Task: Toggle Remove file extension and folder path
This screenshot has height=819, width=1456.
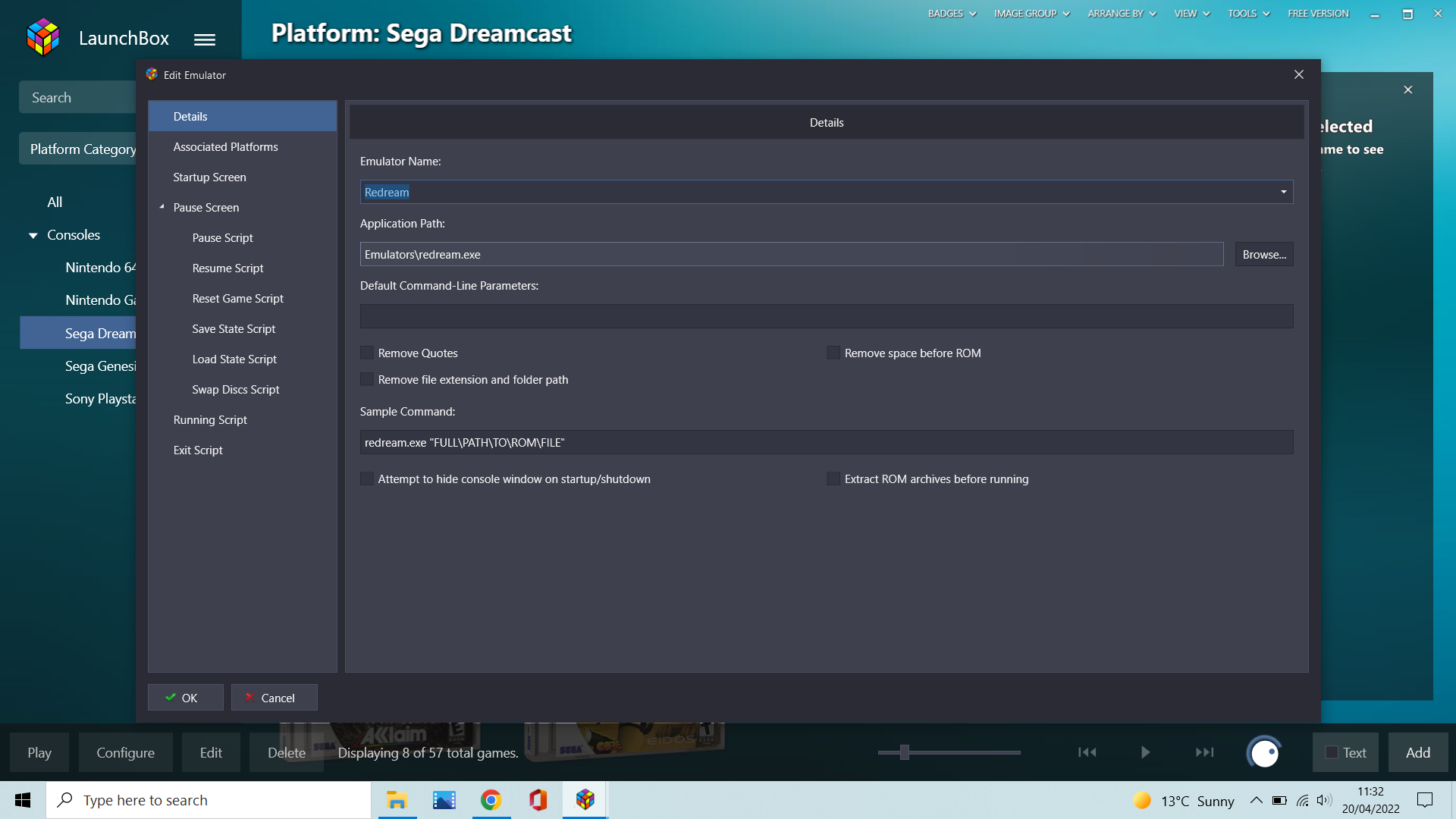Action: pos(367,379)
